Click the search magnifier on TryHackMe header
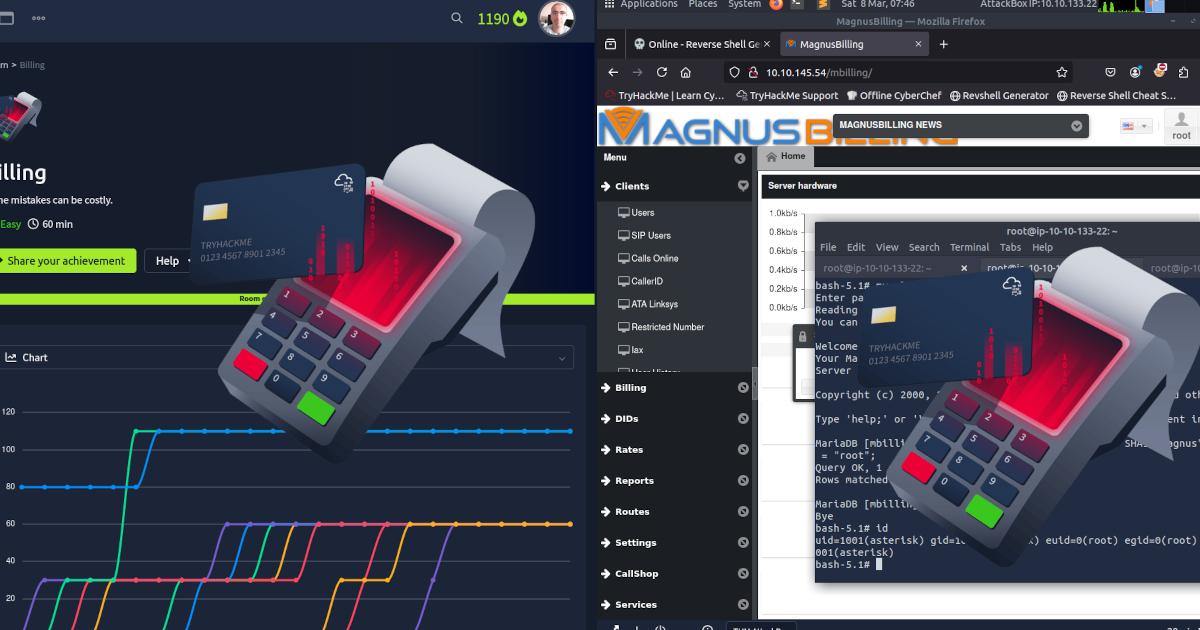This screenshot has width=1200, height=630. click(x=457, y=18)
